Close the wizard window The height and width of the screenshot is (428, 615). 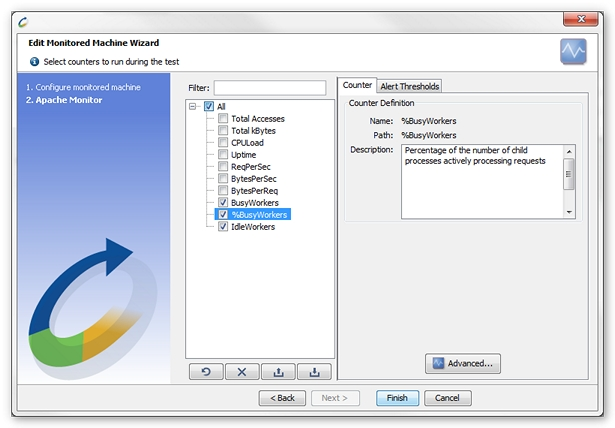[x=581, y=19]
